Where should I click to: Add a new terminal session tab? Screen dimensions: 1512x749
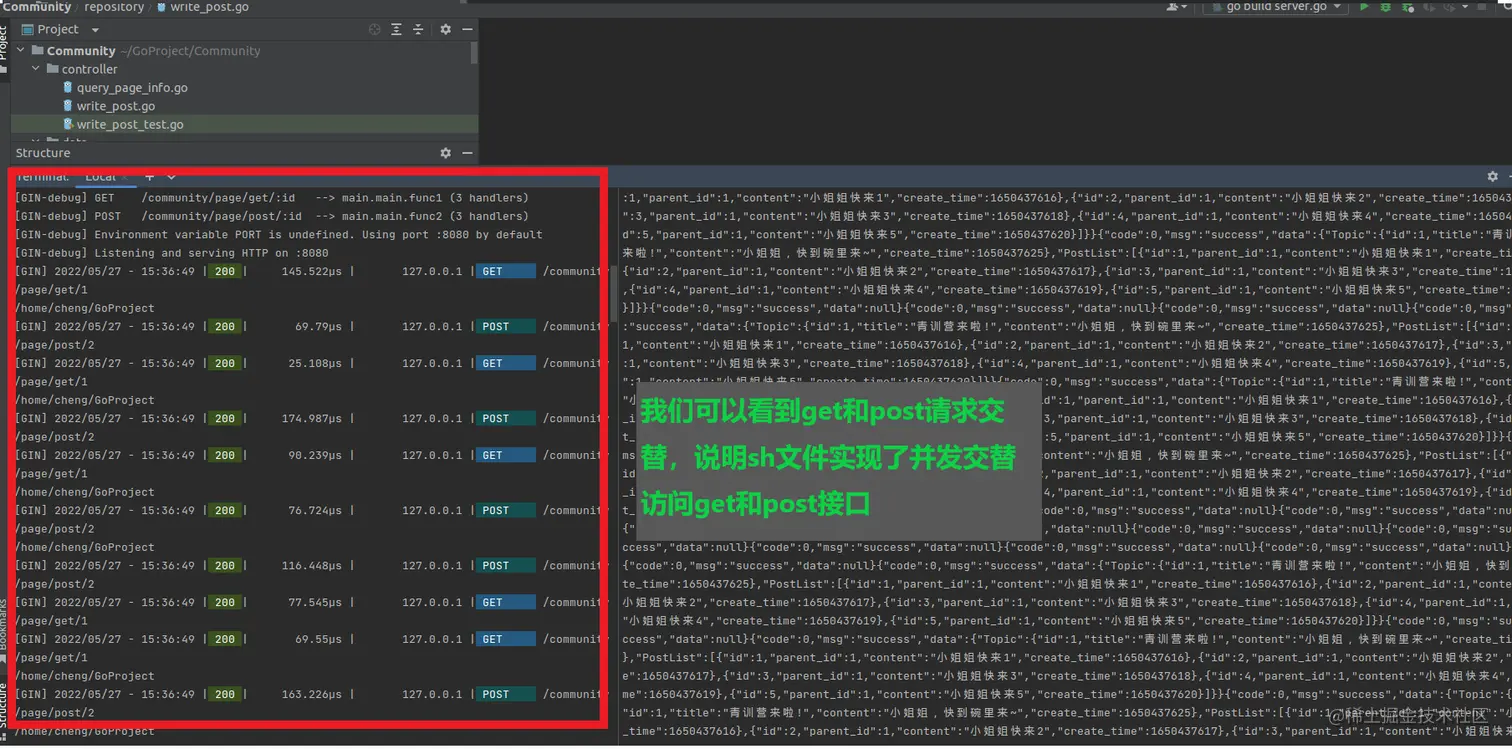click(149, 177)
